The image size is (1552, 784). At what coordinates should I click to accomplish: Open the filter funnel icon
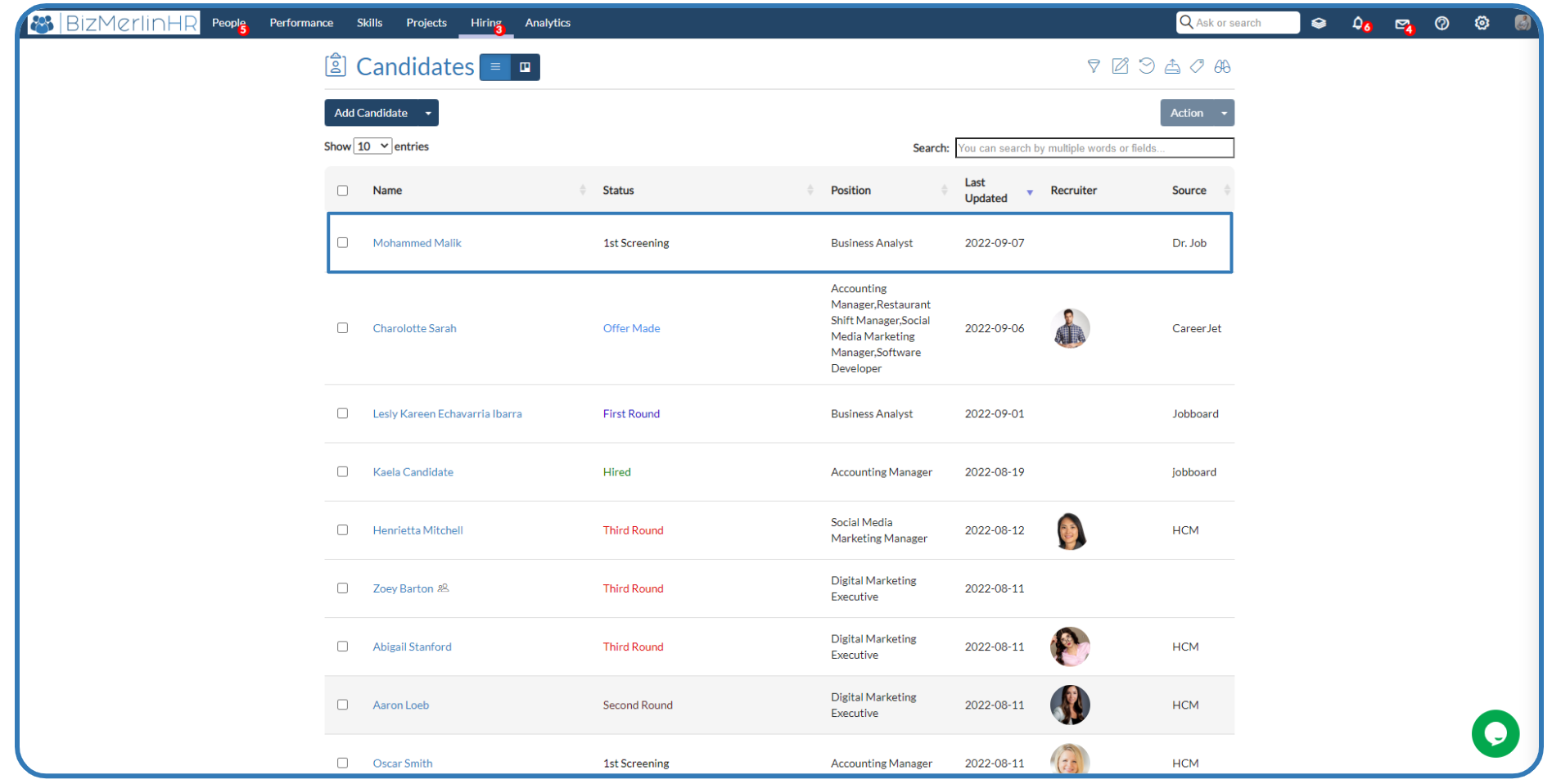tap(1093, 66)
